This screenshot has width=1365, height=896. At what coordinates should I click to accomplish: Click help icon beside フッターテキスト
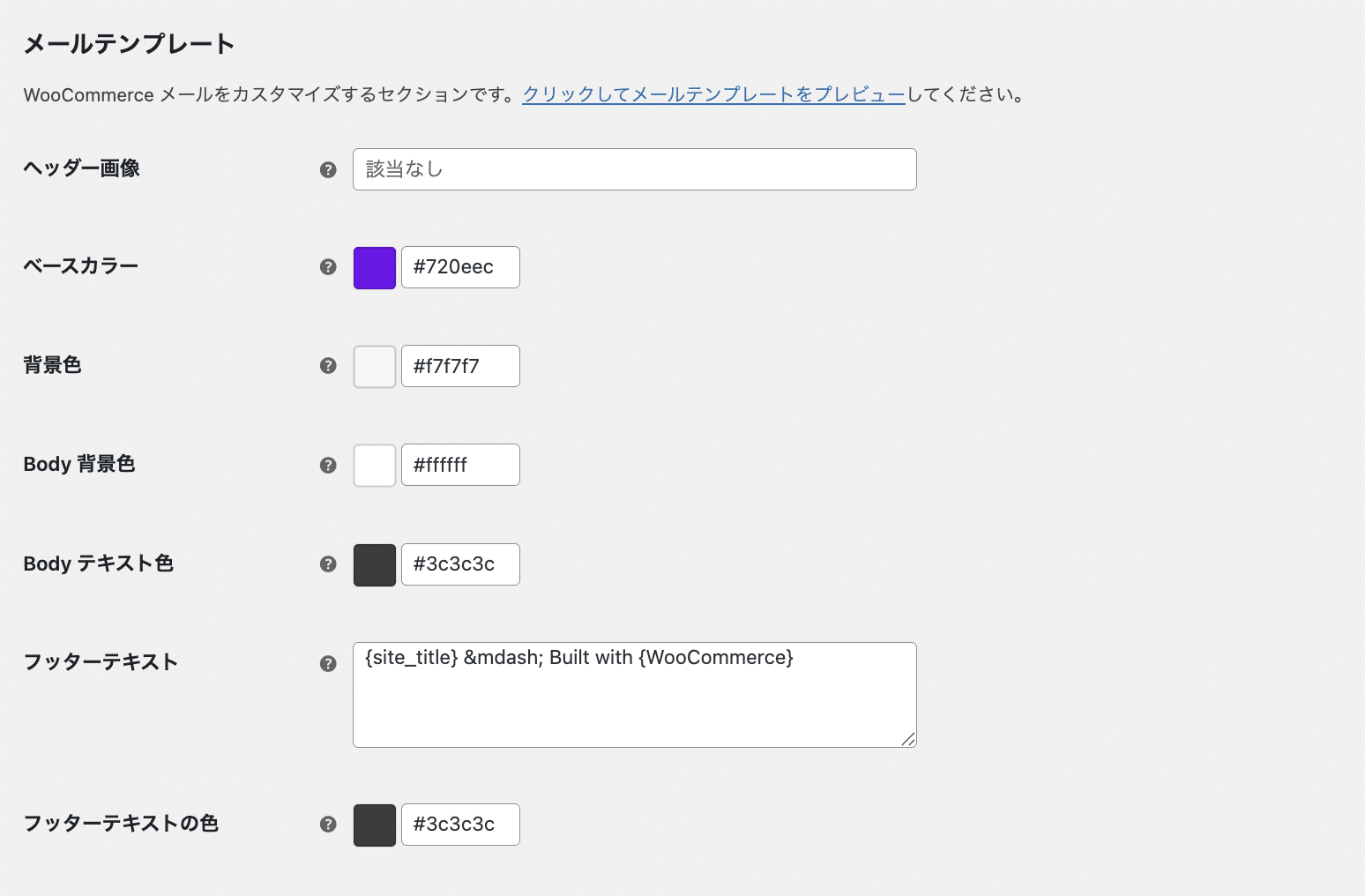tap(328, 663)
